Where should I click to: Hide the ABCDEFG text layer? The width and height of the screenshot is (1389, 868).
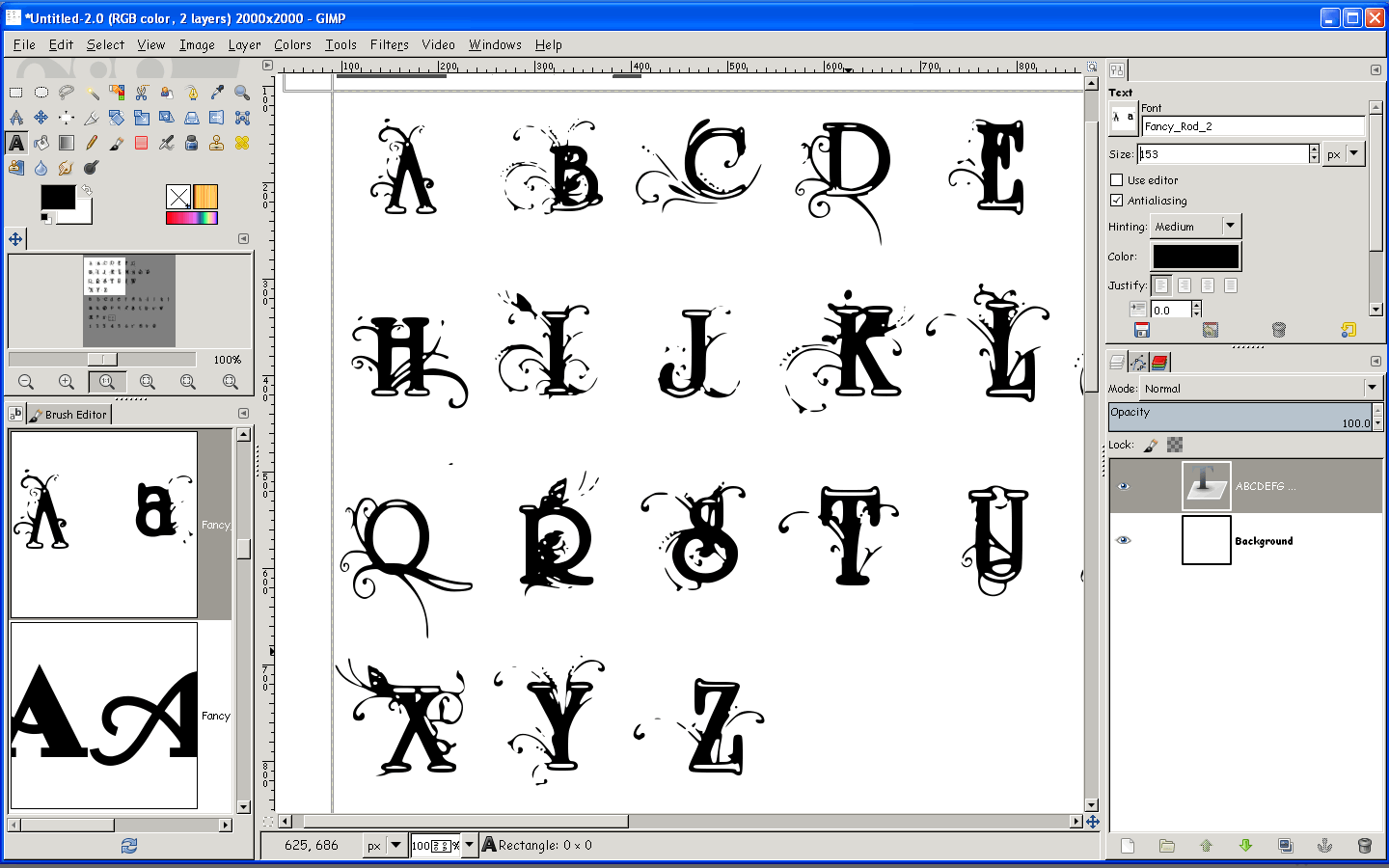click(1123, 486)
